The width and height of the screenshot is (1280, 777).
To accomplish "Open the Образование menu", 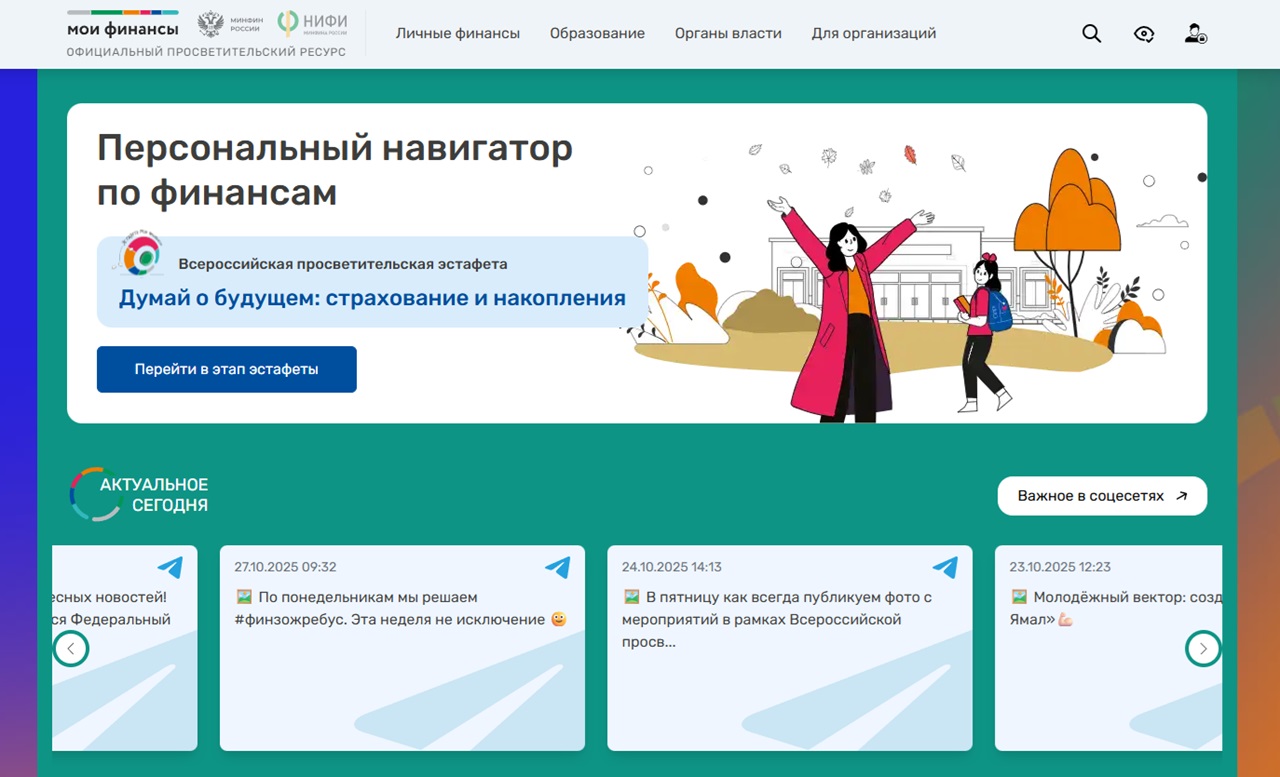I will tap(597, 33).
